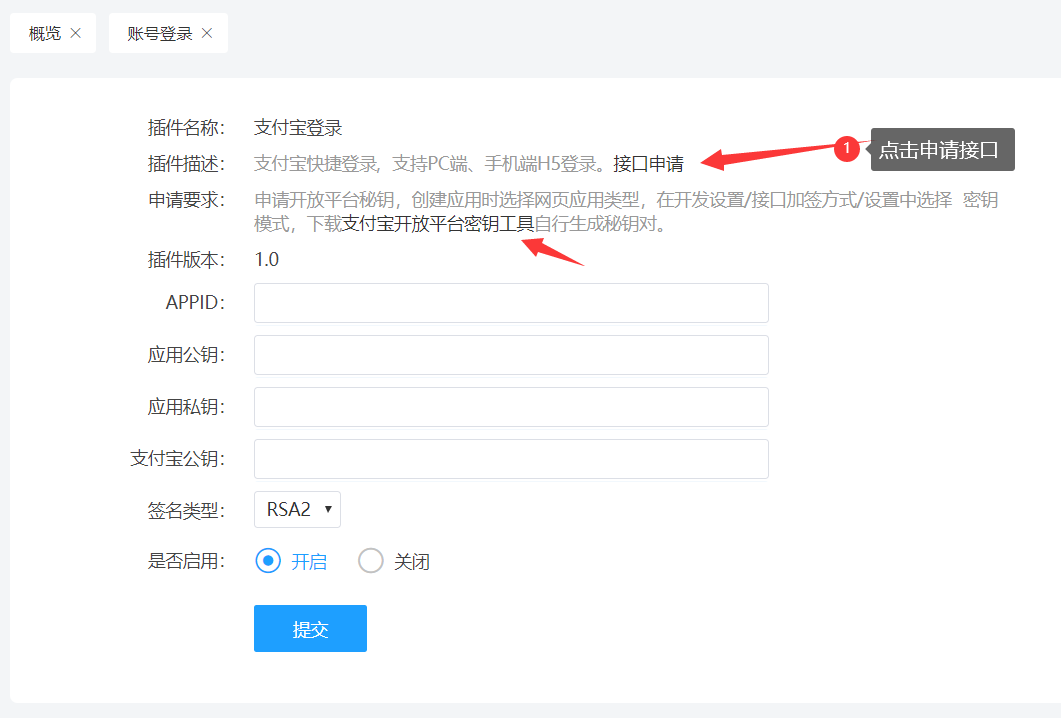Screen dimensions: 1061x718
Task: Click the 插件名称 label
Action: [186, 127]
